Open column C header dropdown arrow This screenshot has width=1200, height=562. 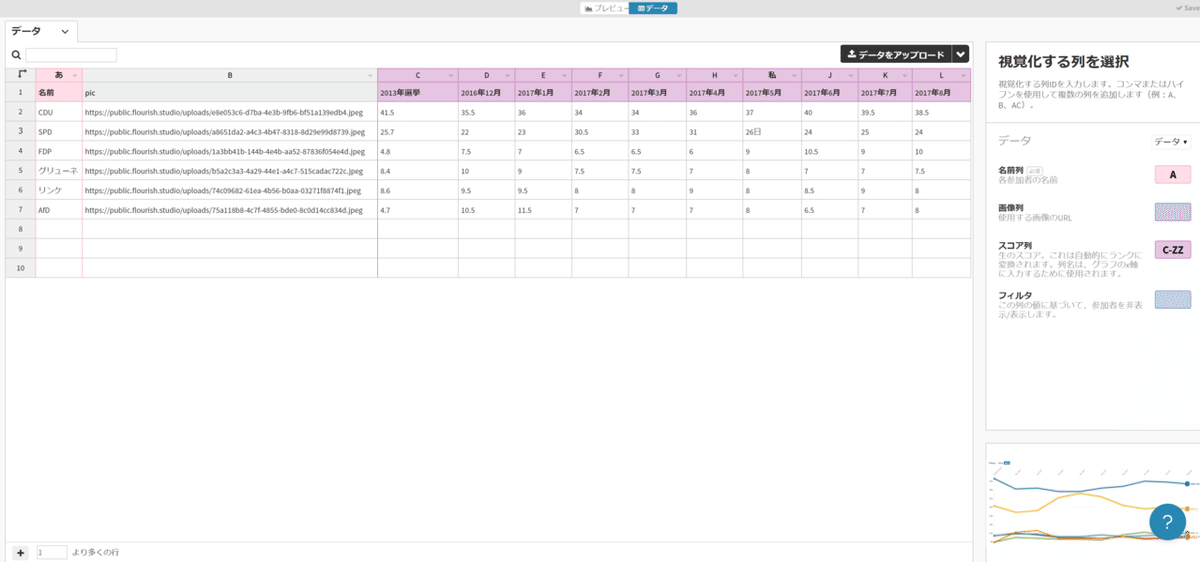click(x=451, y=75)
